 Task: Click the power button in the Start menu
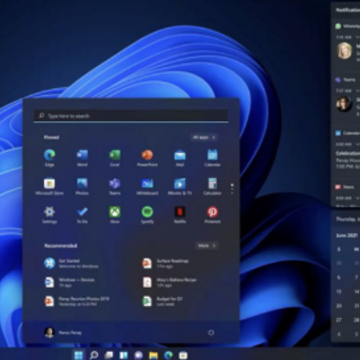pyautogui.click(x=211, y=333)
